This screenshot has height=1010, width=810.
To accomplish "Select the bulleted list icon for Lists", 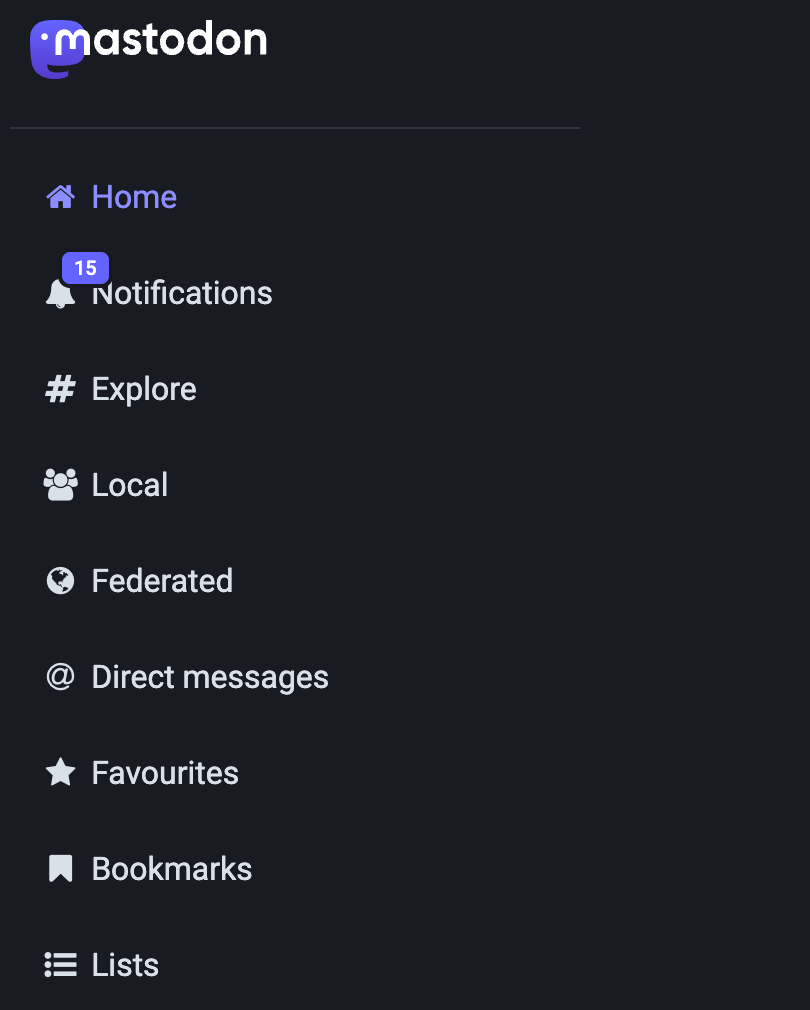I will click(61, 965).
